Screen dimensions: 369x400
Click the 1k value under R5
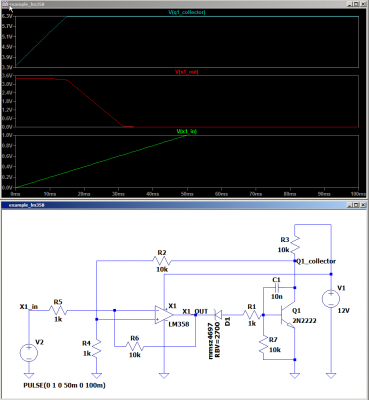[x=58, y=319]
